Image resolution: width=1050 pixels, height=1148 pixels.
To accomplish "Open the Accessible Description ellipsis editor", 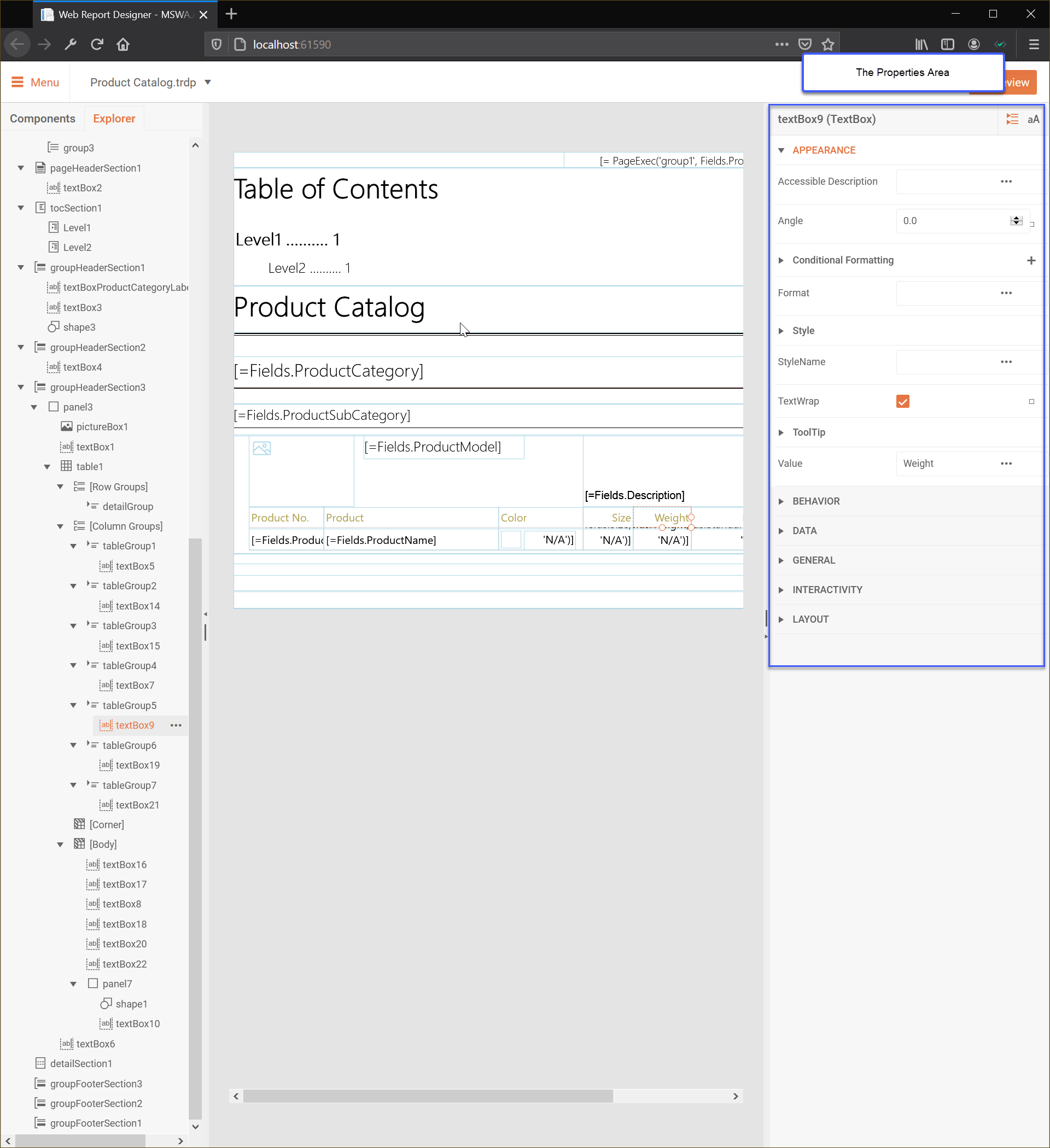I will pyautogui.click(x=1006, y=181).
